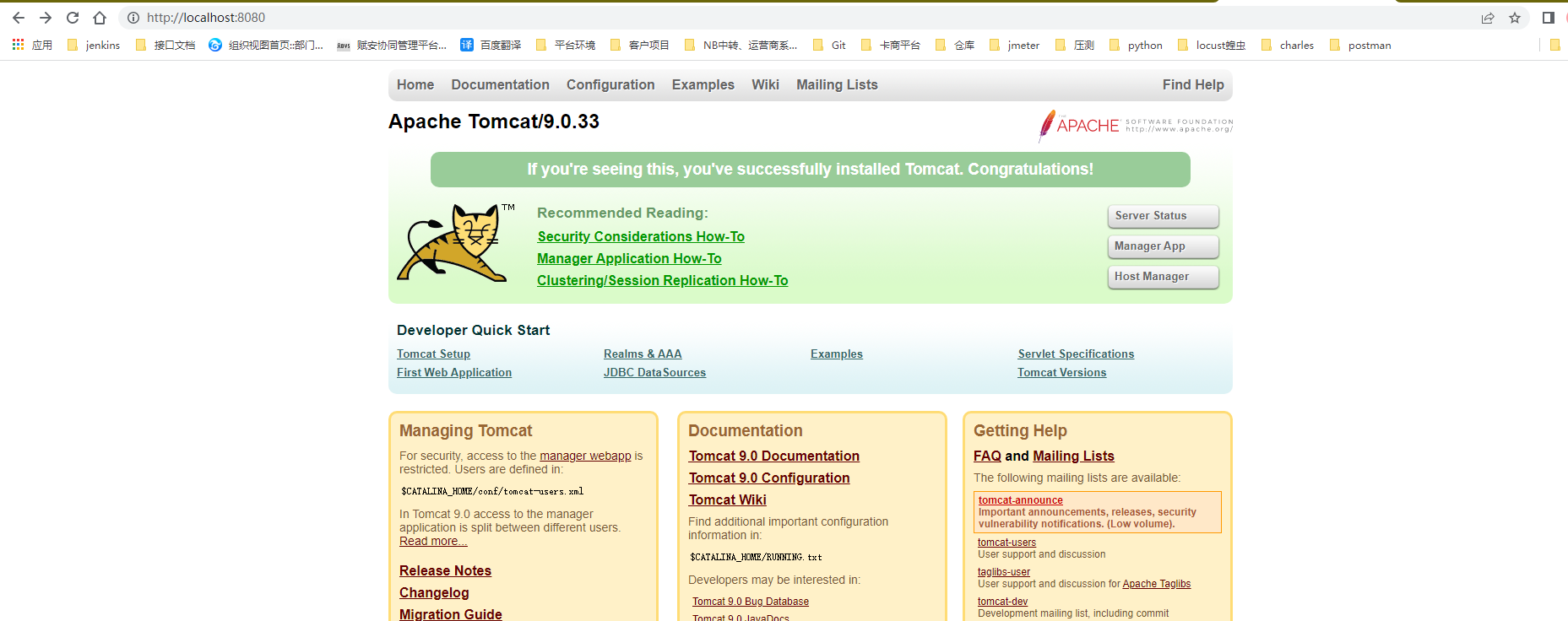Screen dimensions: 1568x621
Task: Click the Manager App button
Action: [x=1163, y=246]
